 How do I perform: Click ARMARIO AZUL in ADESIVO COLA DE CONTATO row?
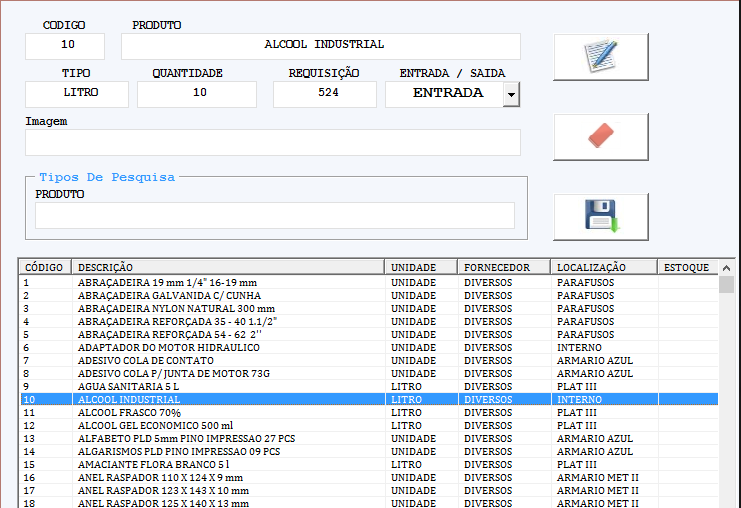(x=595, y=361)
